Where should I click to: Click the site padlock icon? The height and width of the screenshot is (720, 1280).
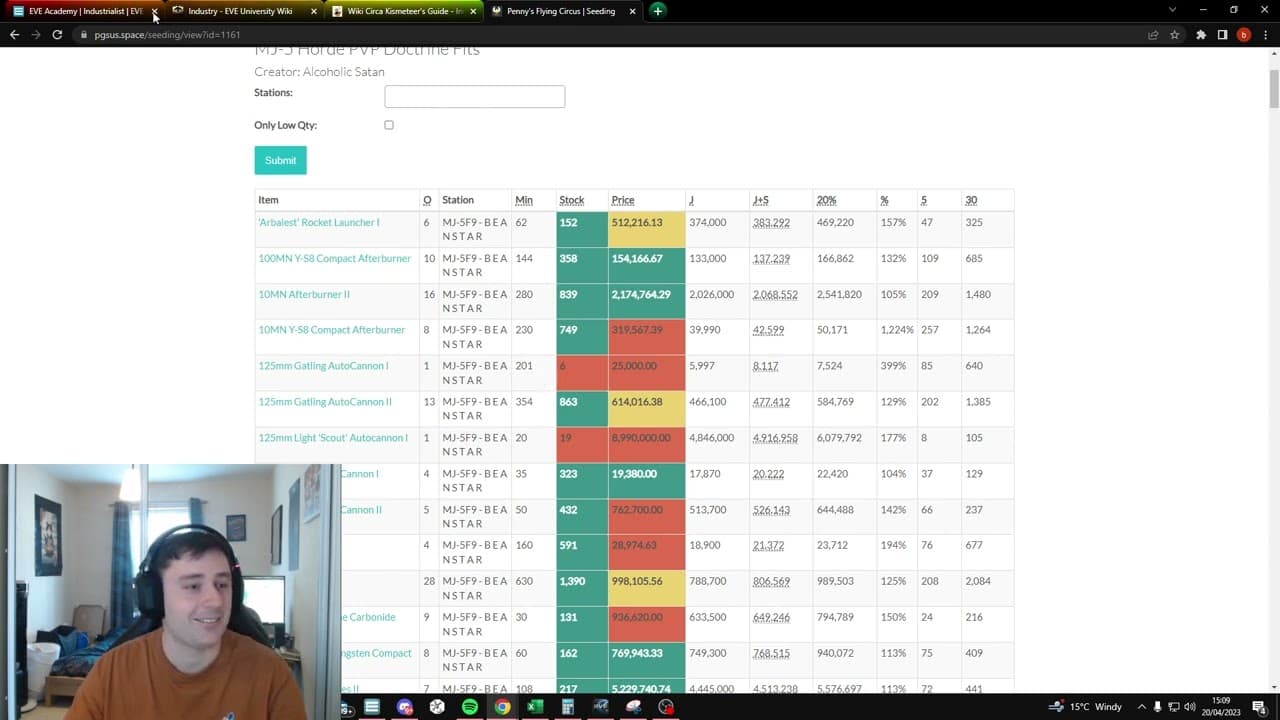[84, 35]
